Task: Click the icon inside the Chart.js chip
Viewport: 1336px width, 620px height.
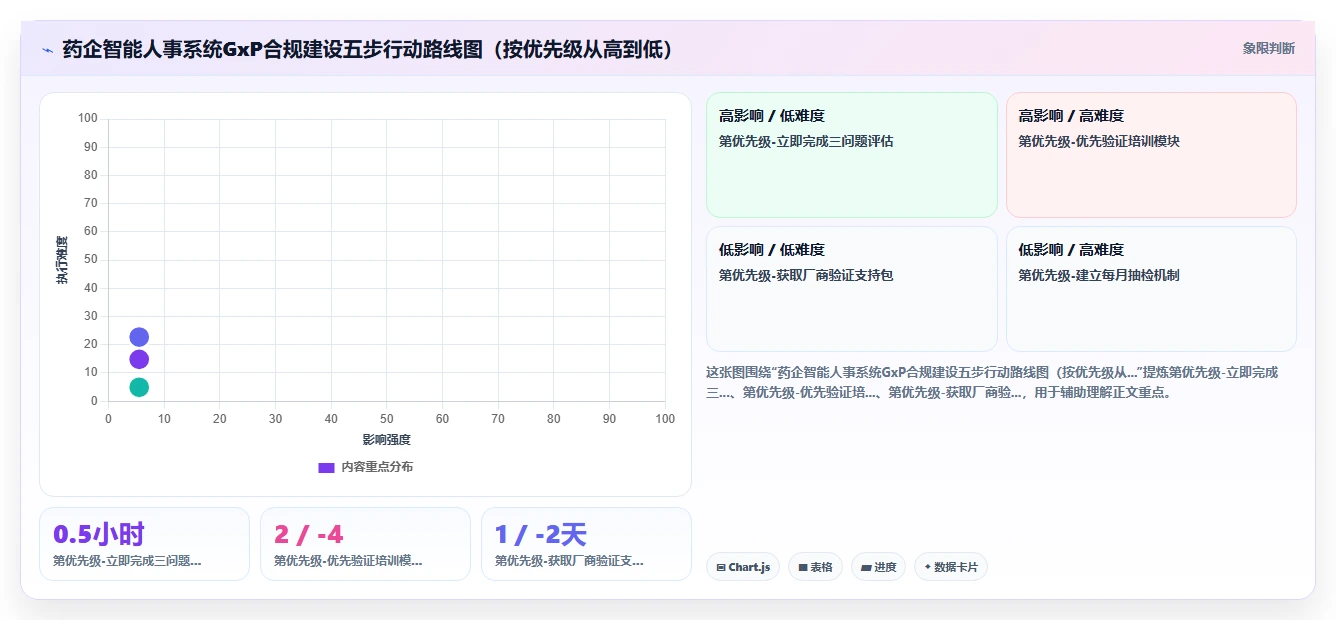Action: click(x=721, y=567)
